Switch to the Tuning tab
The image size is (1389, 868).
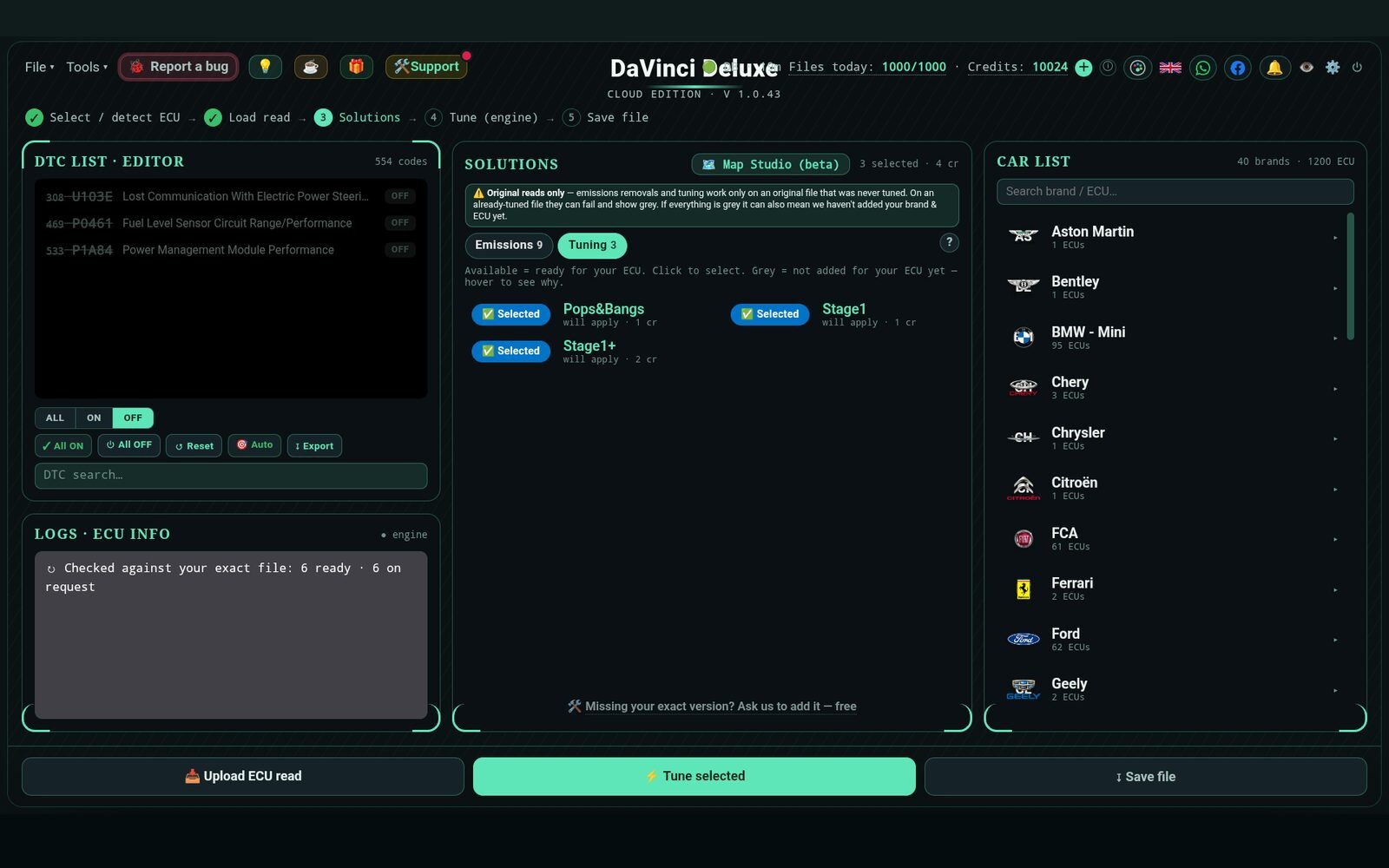pos(592,245)
